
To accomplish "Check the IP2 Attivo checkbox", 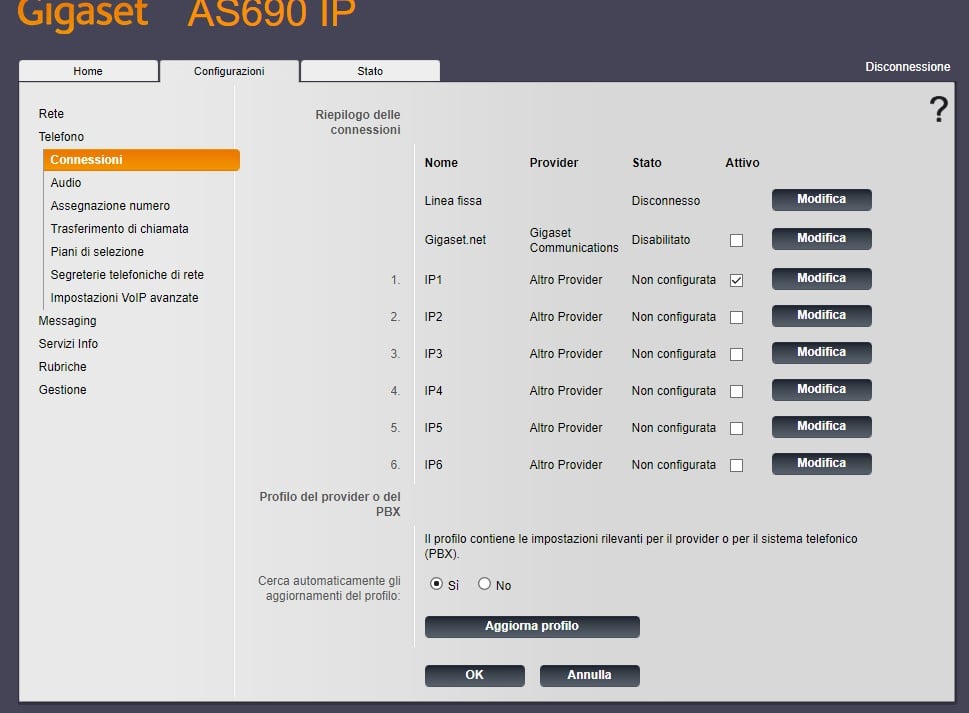I will click(x=736, y=318).
